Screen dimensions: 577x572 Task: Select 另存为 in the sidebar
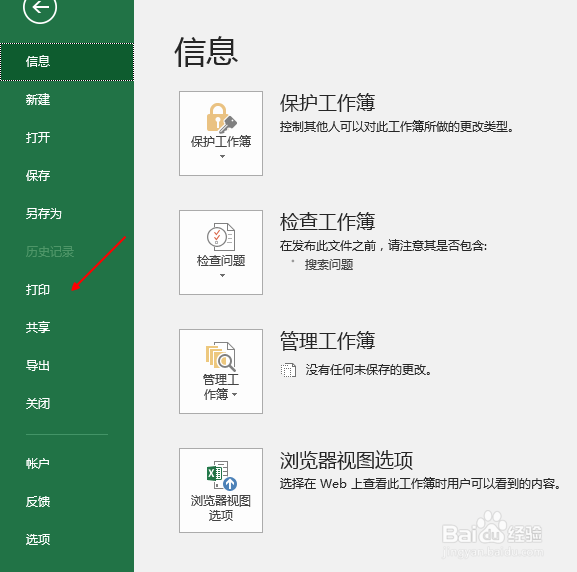67,213
